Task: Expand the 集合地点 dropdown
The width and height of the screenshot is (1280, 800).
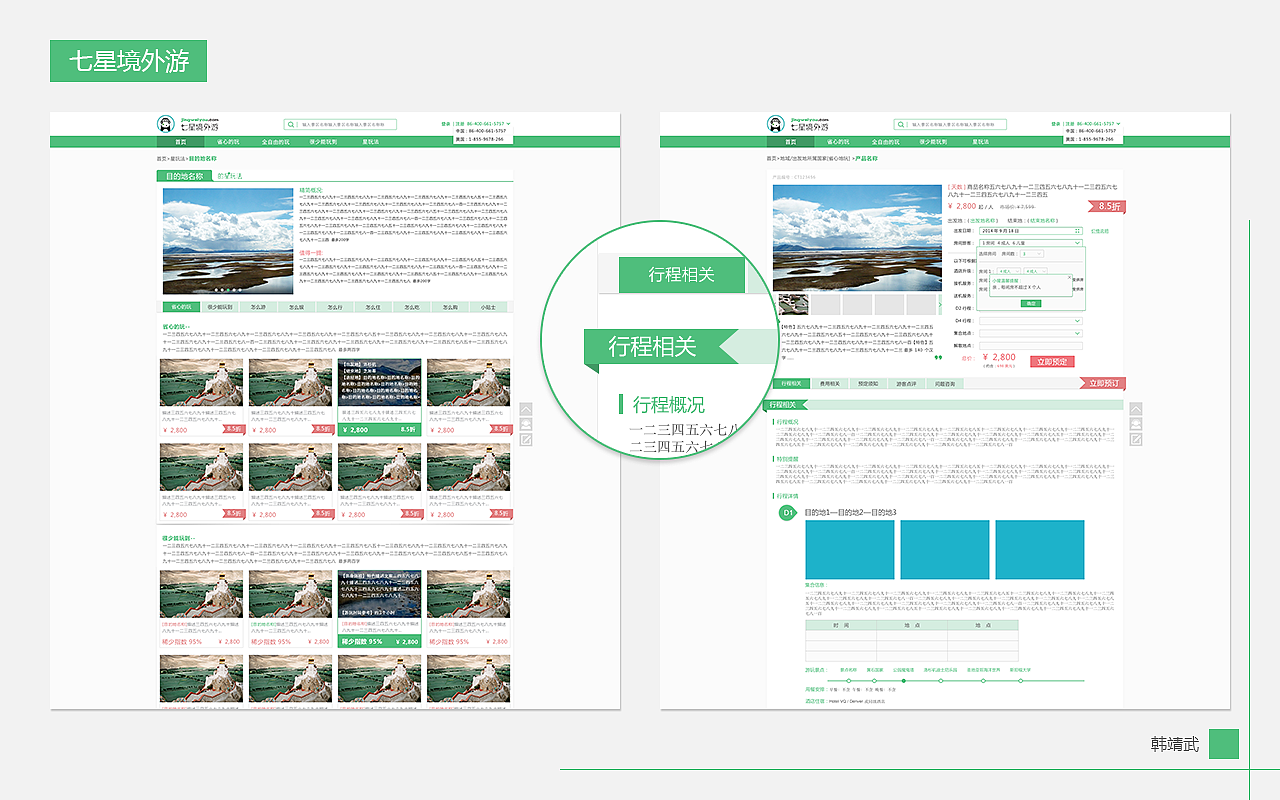Action: tap(1031, 333)
